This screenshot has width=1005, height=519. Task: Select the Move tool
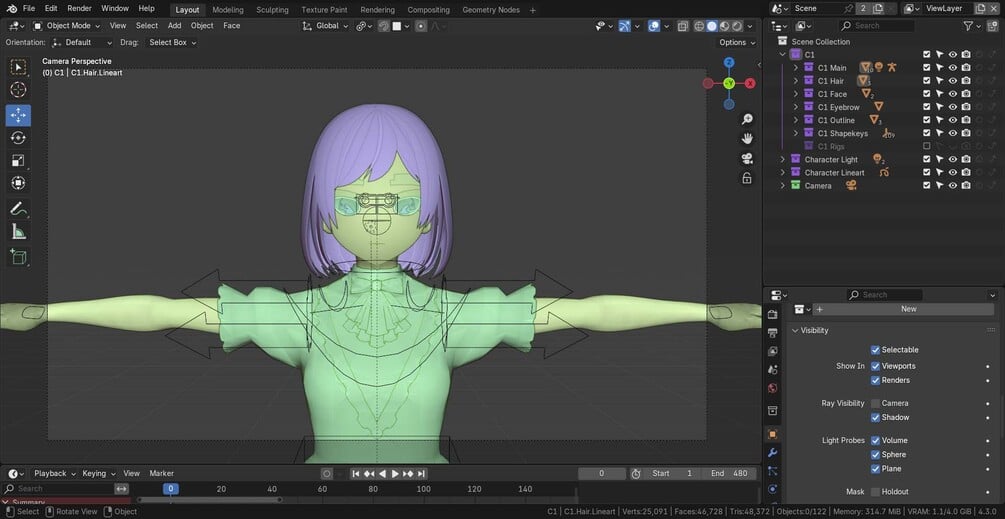coord(18,115)
